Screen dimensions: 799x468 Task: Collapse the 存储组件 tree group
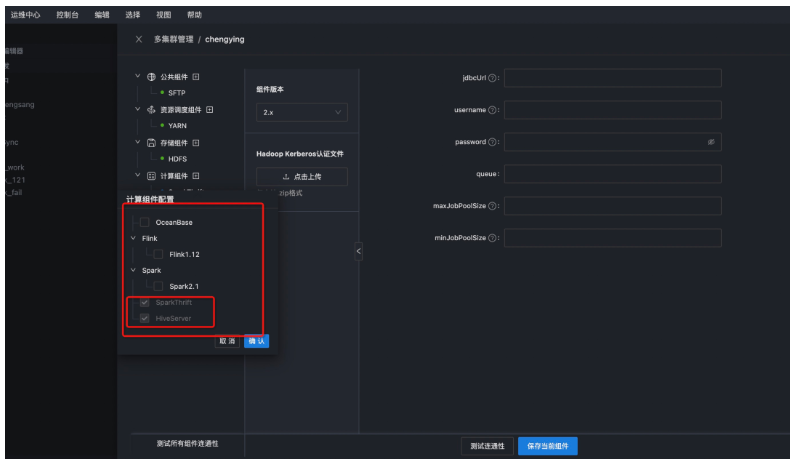coord(138,142)
